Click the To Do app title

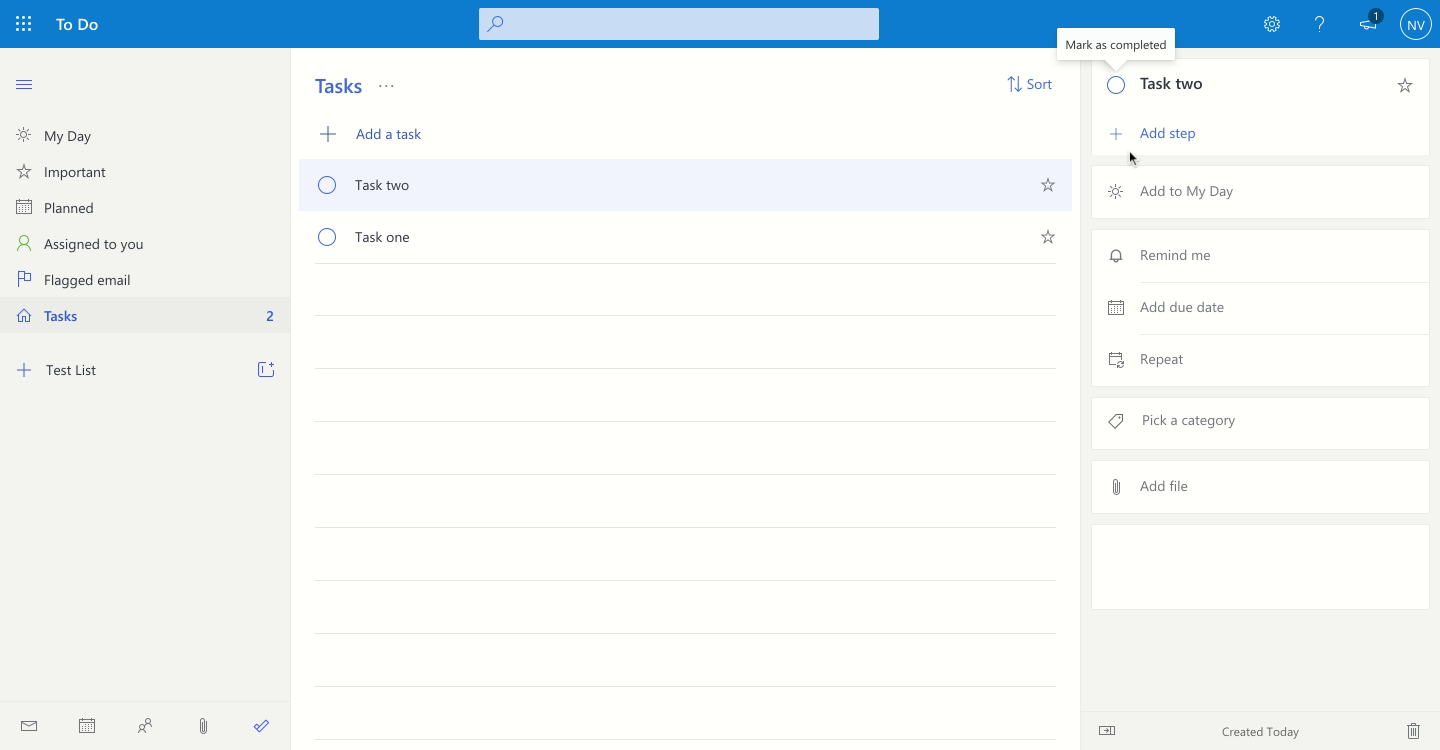pyautogui.click(x=77, y=24)
